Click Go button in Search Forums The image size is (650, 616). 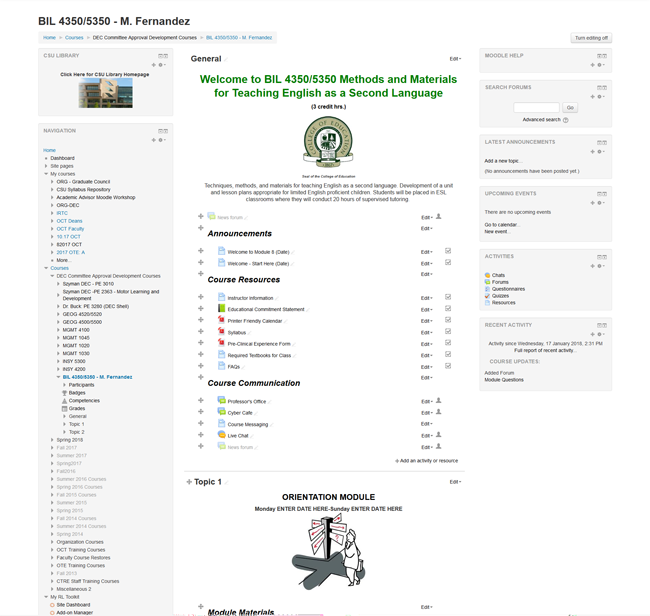[x=570, y=108]
